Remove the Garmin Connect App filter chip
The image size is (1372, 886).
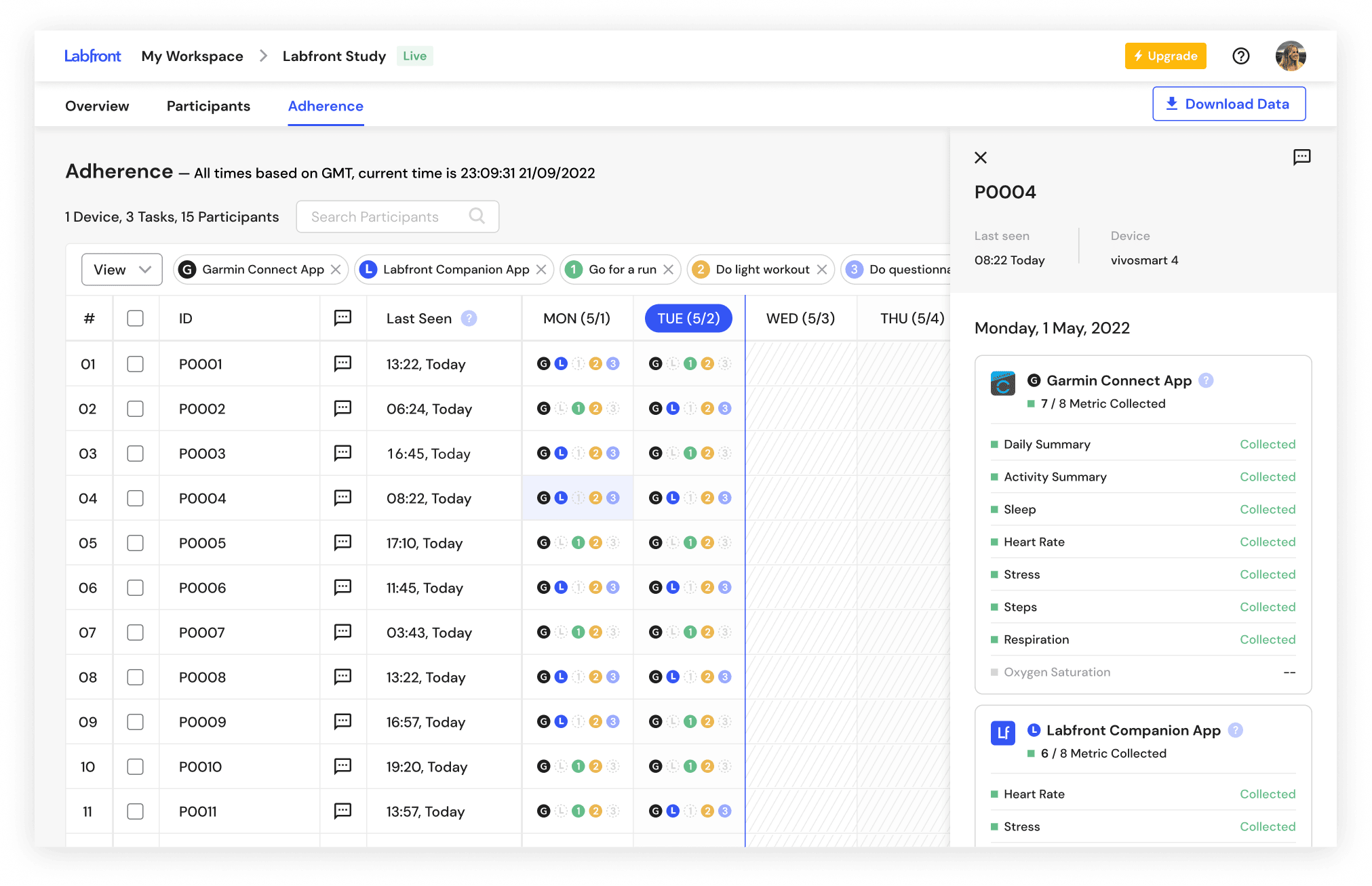[x=336, y=270]
